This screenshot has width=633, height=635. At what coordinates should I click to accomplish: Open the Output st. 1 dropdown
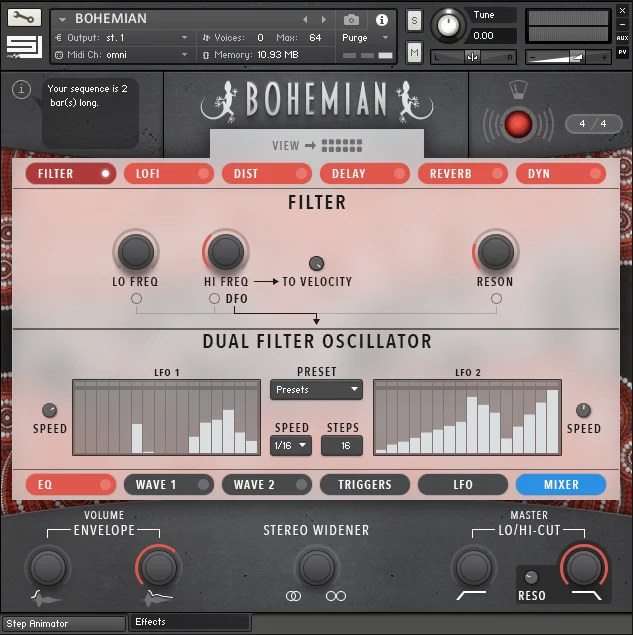[x=121, y=38]
